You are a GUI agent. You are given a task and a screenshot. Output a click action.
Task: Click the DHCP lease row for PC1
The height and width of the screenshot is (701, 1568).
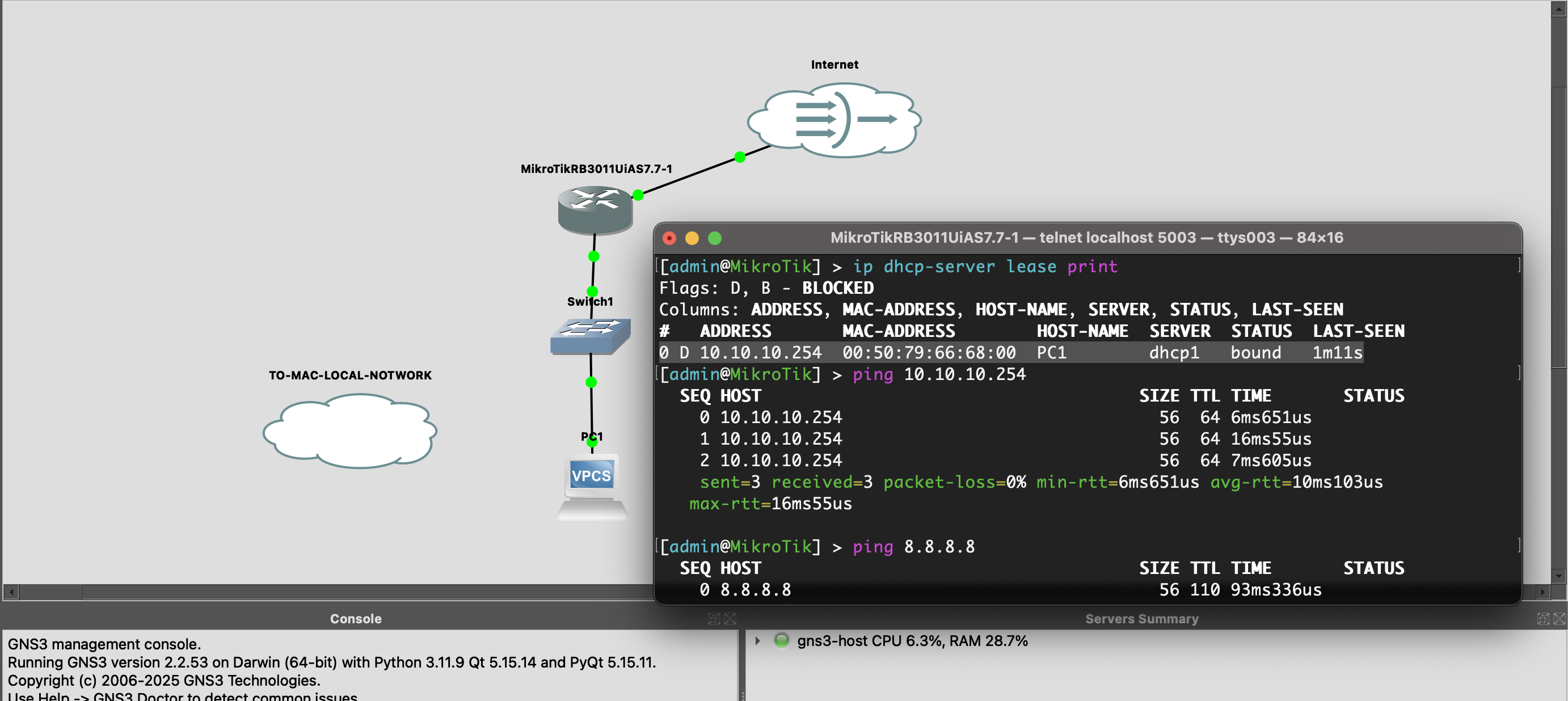tap(1010, 353)
